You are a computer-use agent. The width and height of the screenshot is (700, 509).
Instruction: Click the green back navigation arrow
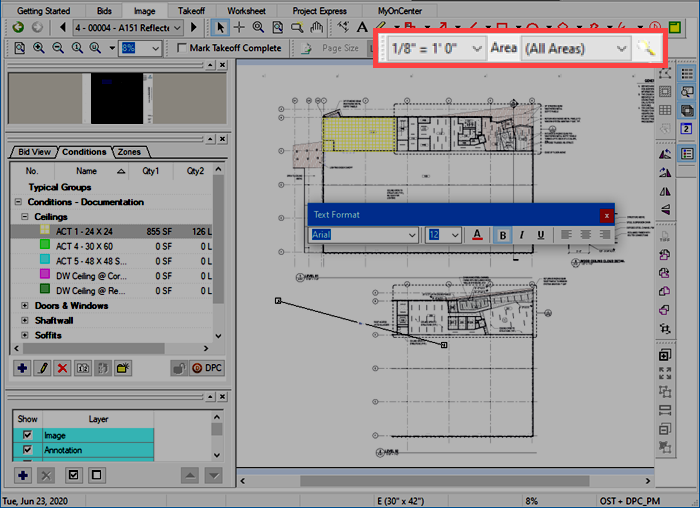pyautogui.click(x=18, y=28)
